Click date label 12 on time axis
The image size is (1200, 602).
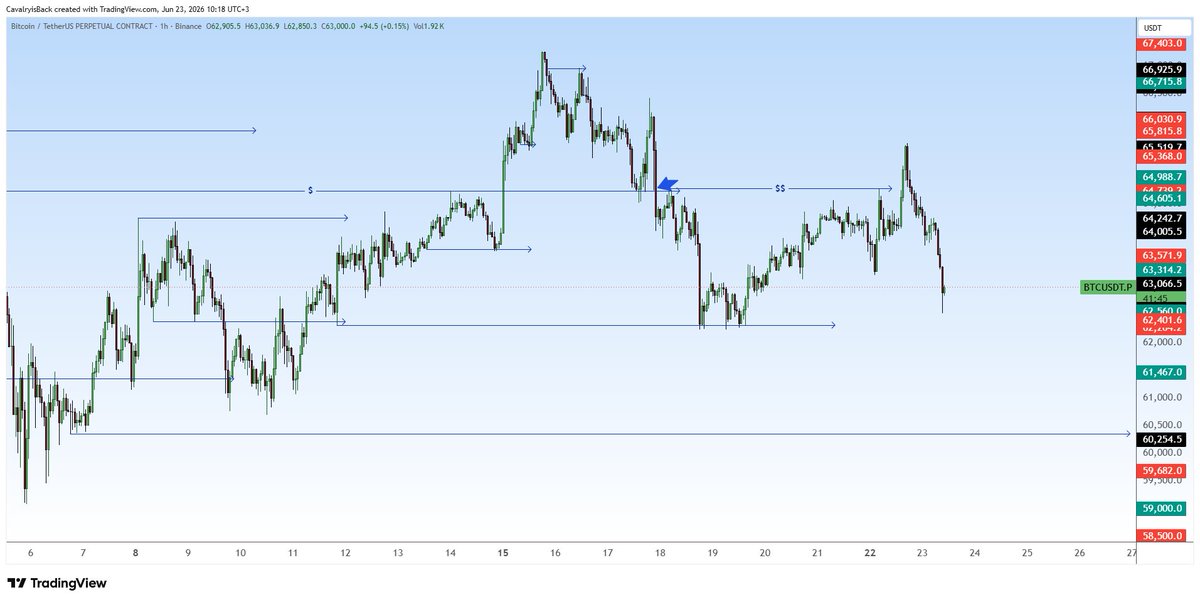tap(345, 552)
